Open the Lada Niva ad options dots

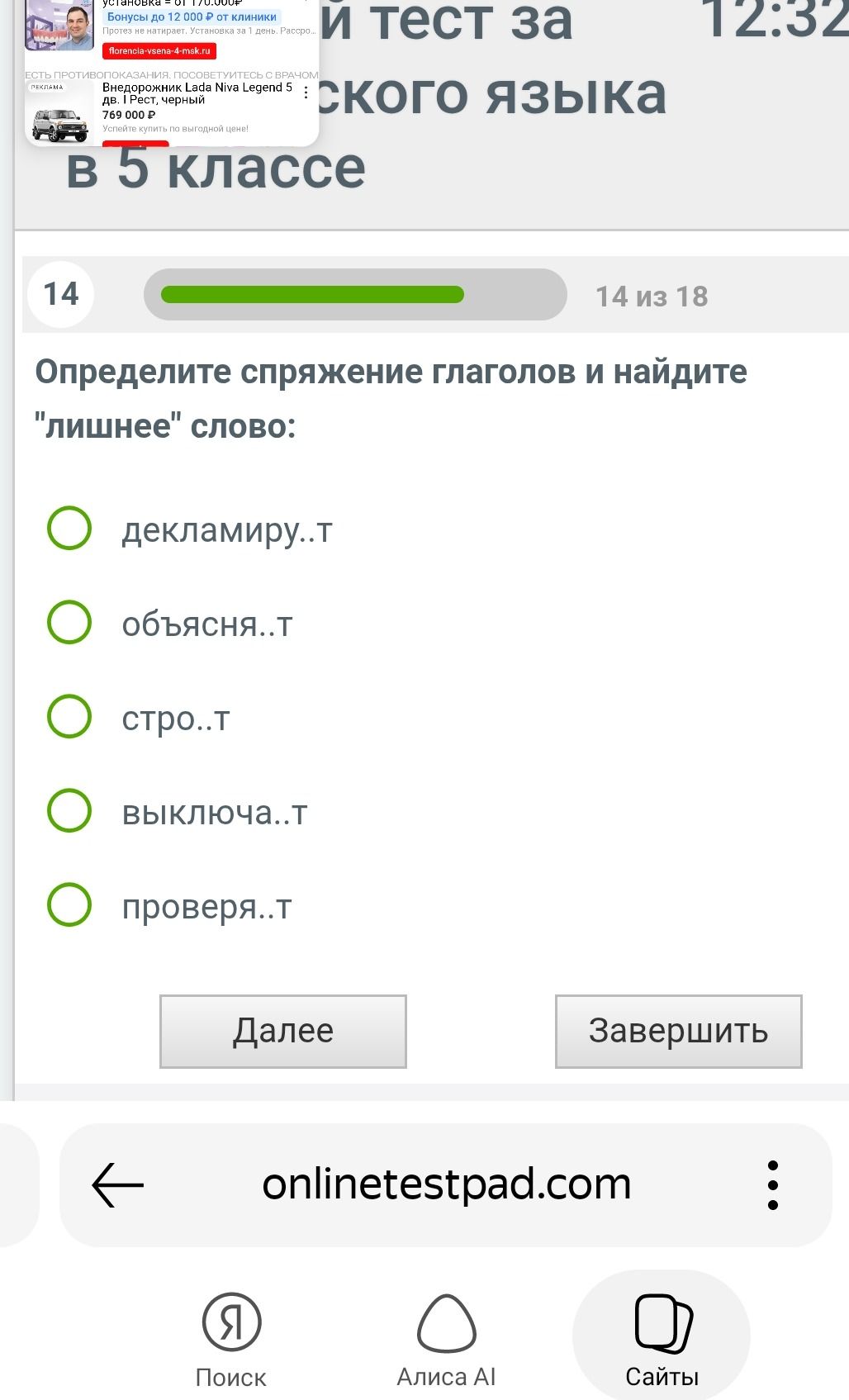(306, 93)
